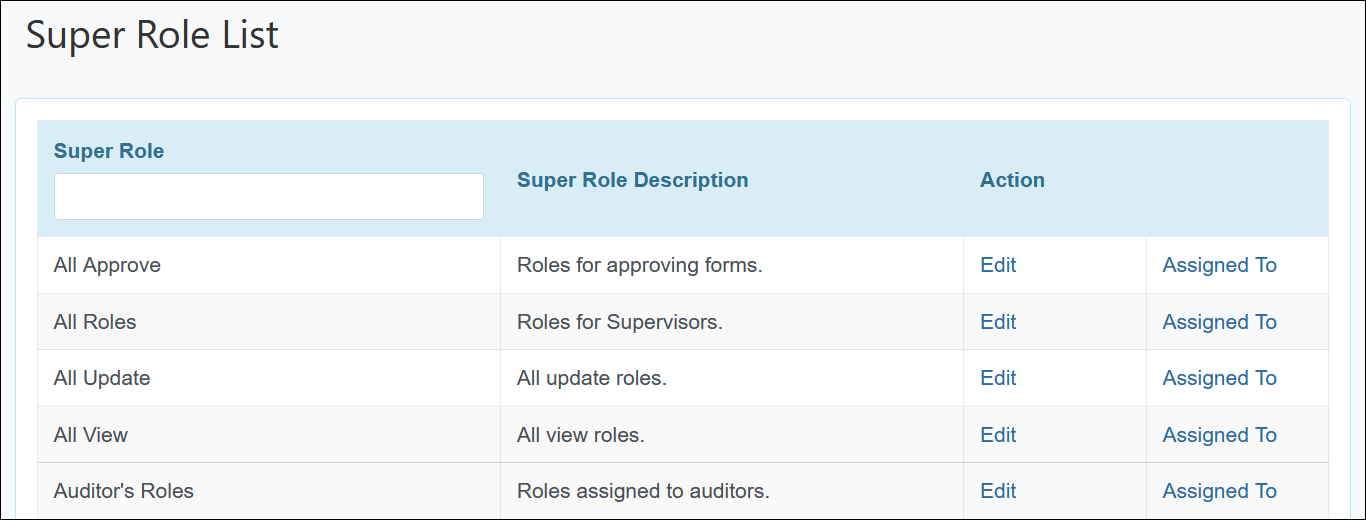Select the All Approve row name
The height and width of the screenshot is (520, 1366).
point(107,265)
